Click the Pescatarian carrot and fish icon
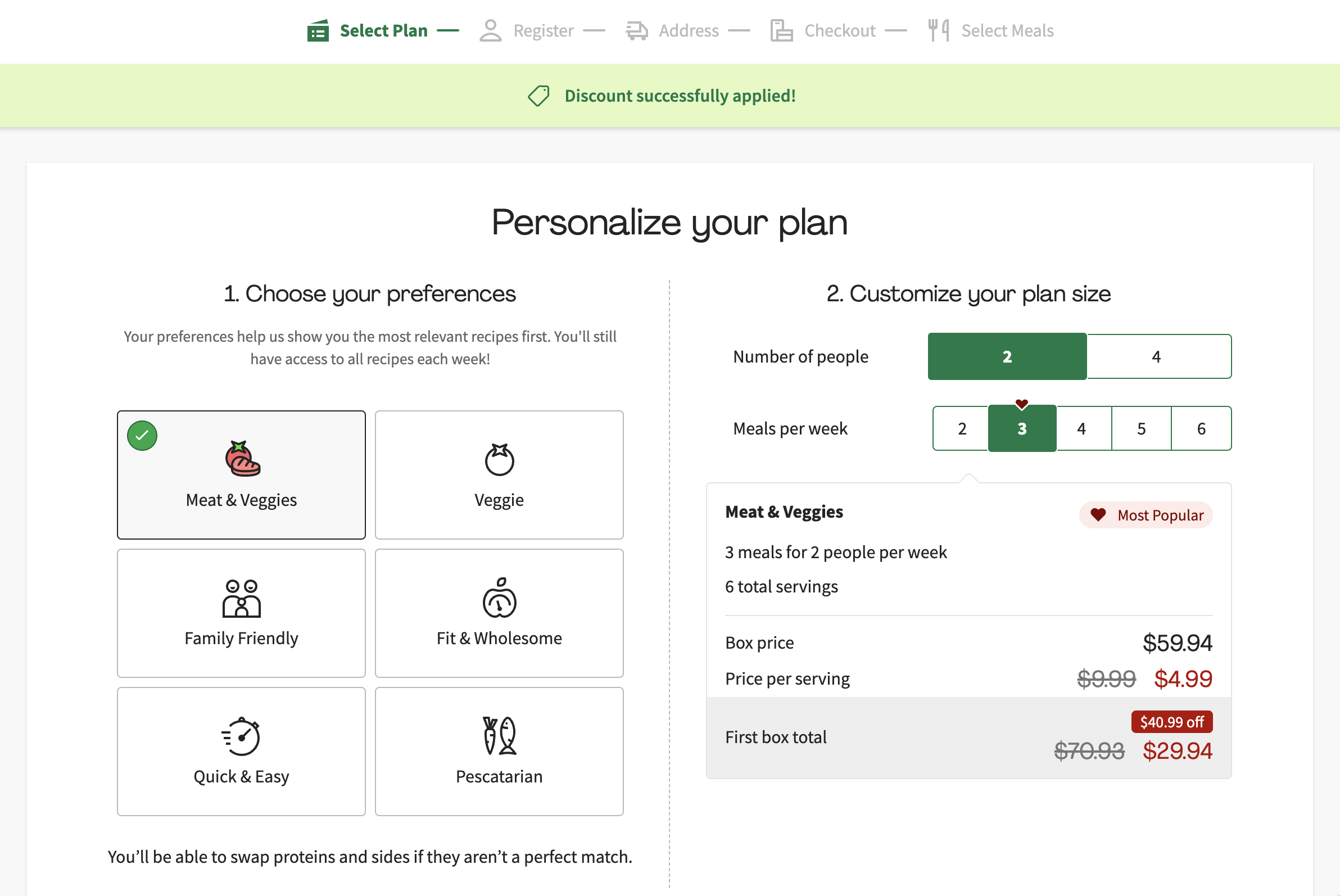The image size is (1340, 896). coord(499,735)
